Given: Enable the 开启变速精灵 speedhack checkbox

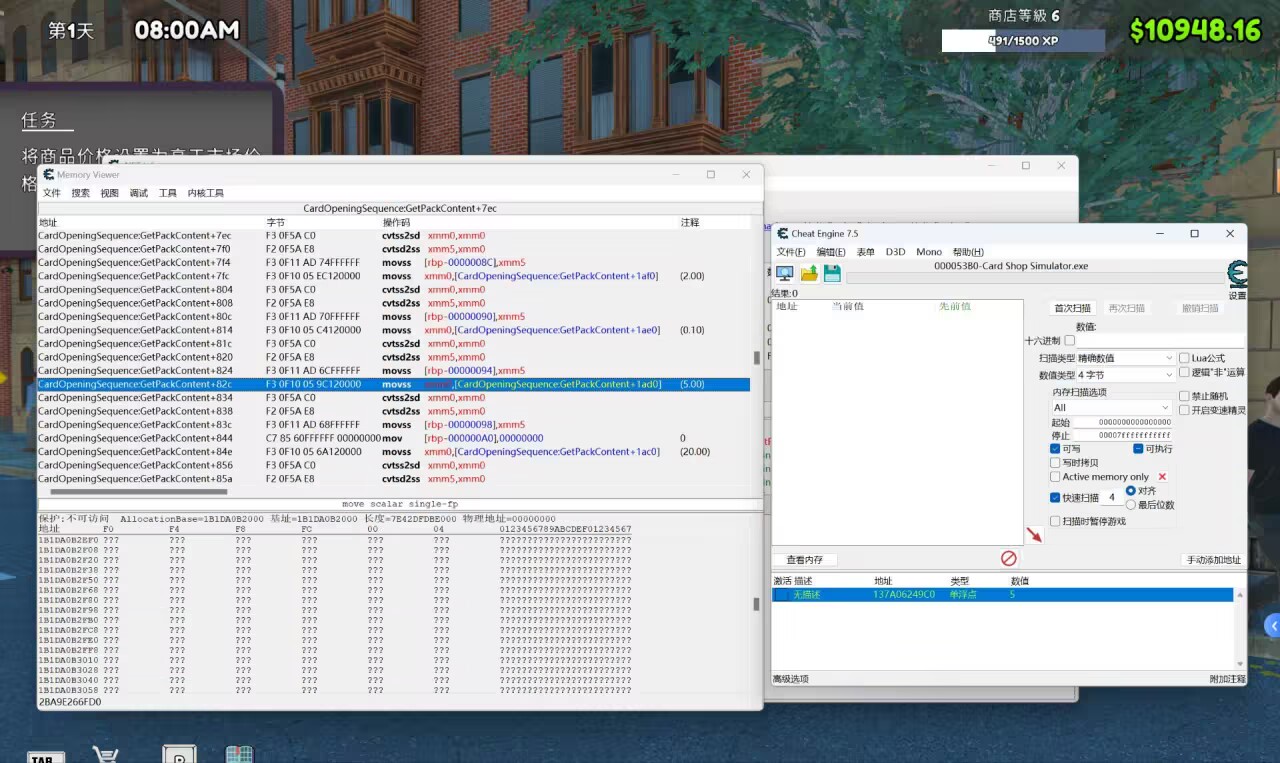Looking at the screenshot, I should [1184, 410].
